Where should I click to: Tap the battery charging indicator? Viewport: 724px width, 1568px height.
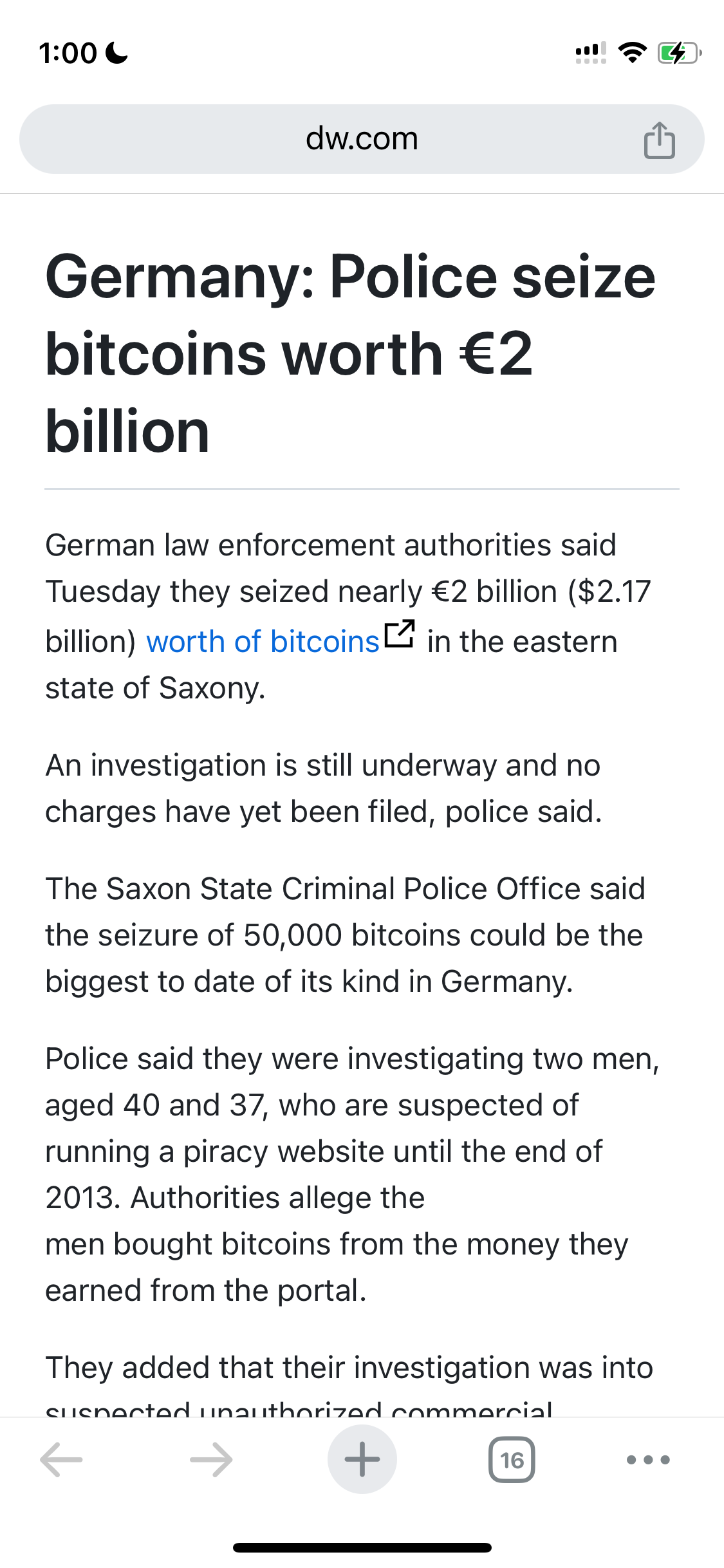[679, 53]
